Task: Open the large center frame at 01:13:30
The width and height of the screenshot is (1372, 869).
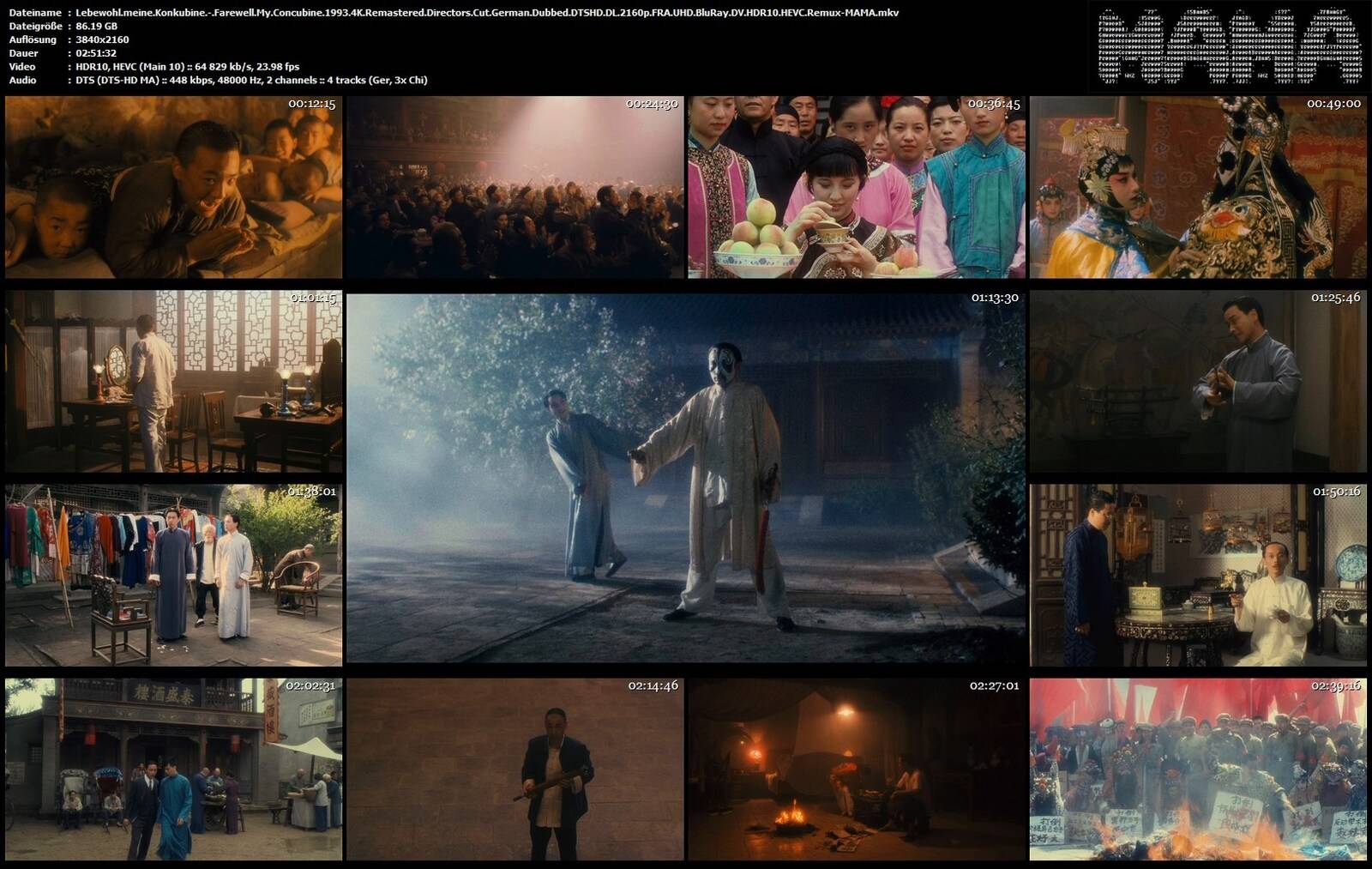Action: point(686,479)
